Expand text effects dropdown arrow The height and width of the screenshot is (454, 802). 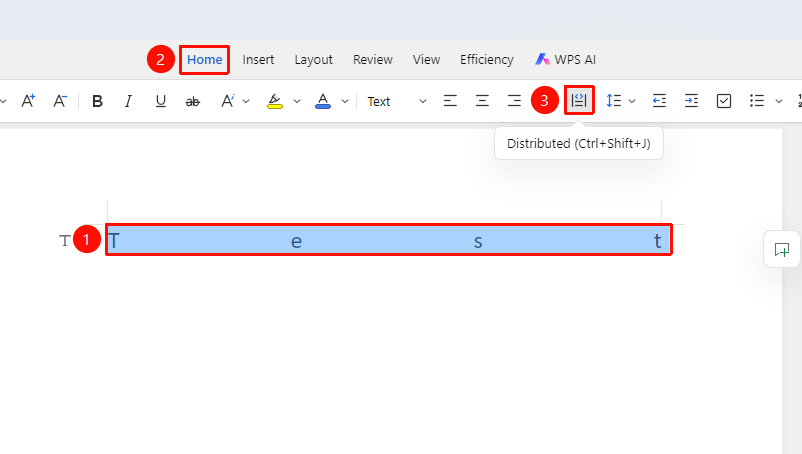point(246,101)
